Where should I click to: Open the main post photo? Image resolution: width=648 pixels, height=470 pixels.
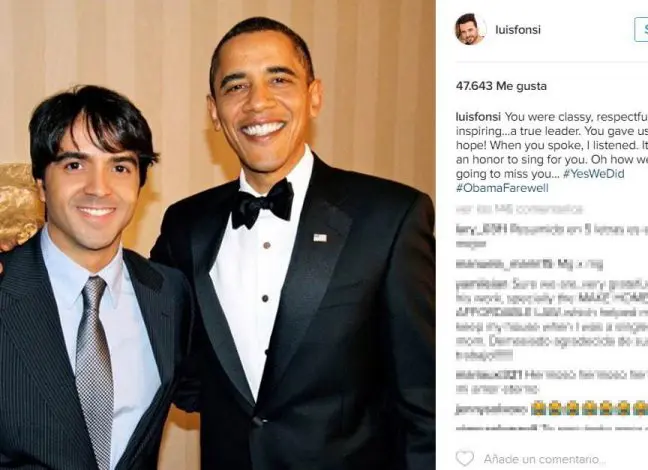pyautogui.click(x=217, y=235)
